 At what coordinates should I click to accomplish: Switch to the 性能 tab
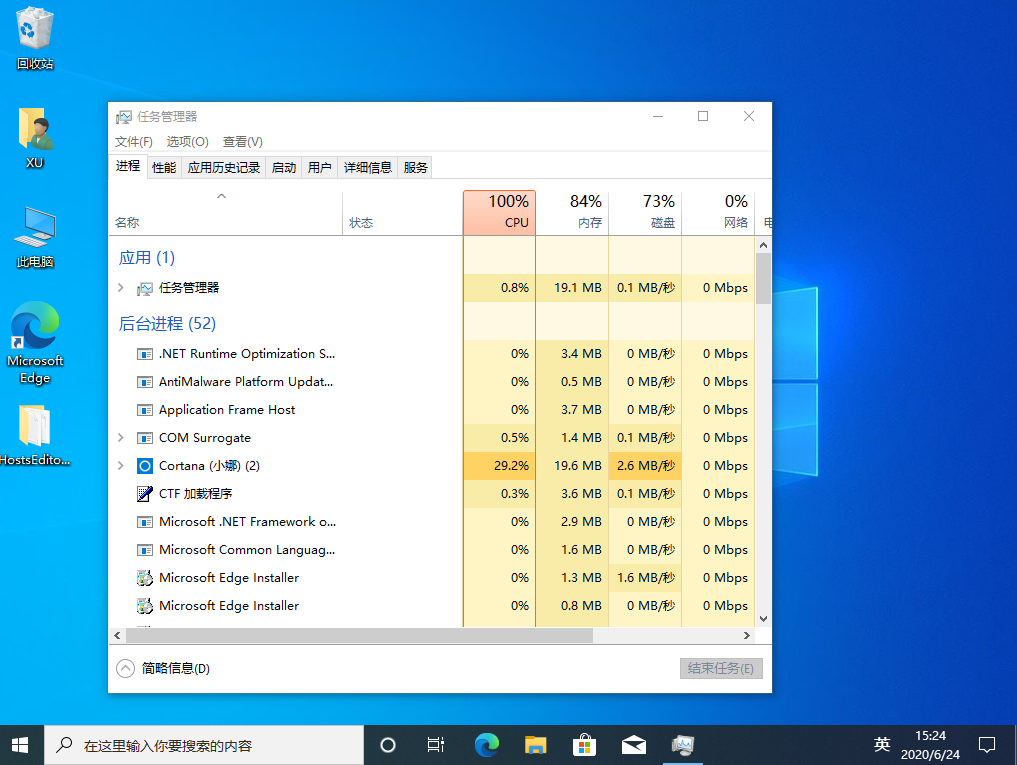coord(163,167)
